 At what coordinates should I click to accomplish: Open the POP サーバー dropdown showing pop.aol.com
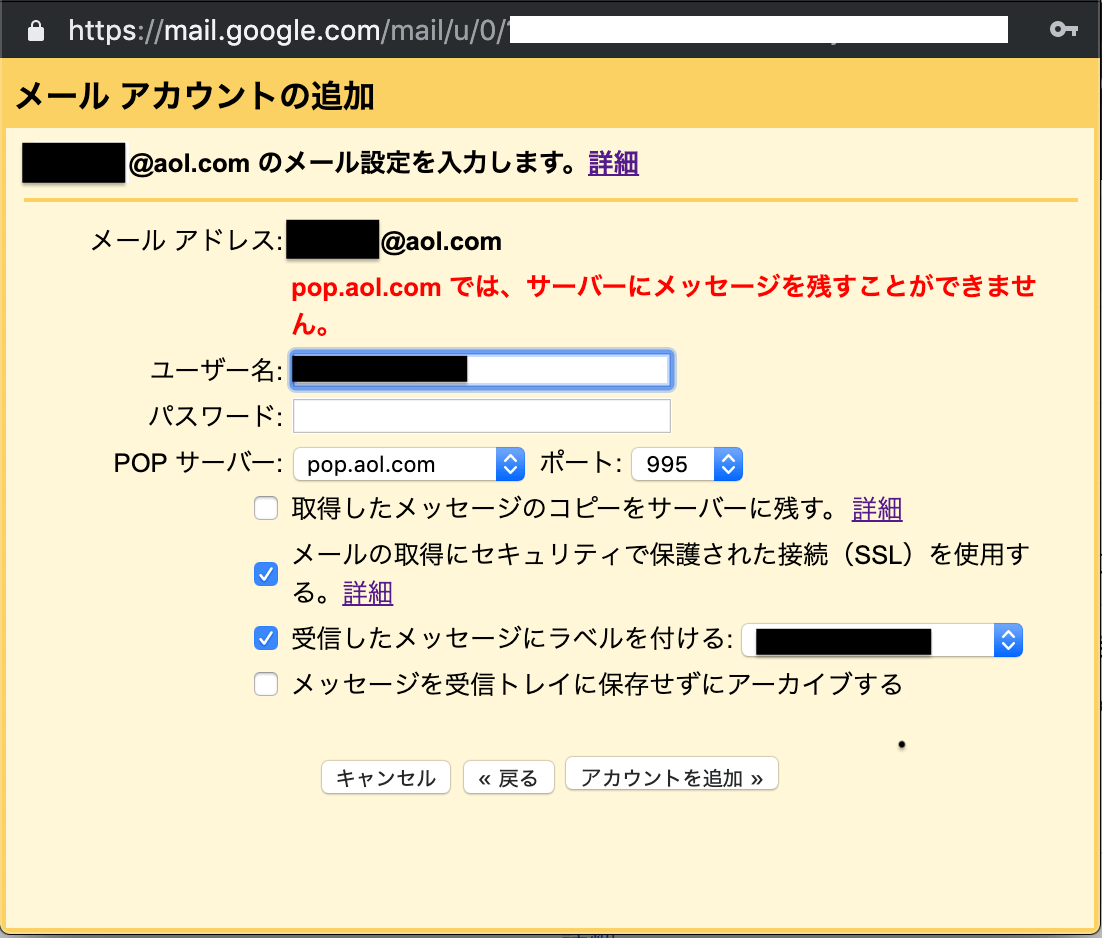409,464
